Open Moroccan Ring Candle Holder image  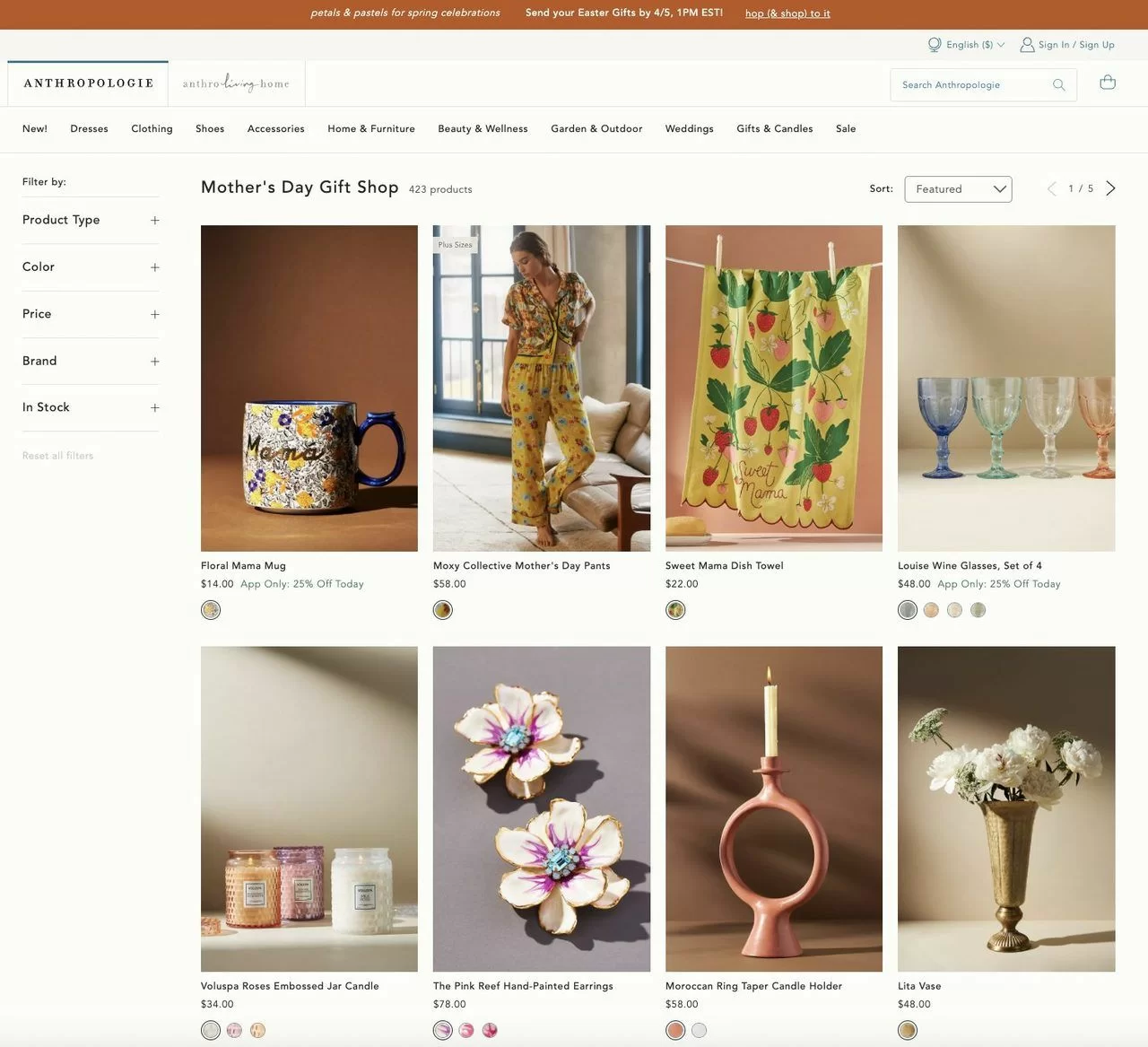(774, 808)
